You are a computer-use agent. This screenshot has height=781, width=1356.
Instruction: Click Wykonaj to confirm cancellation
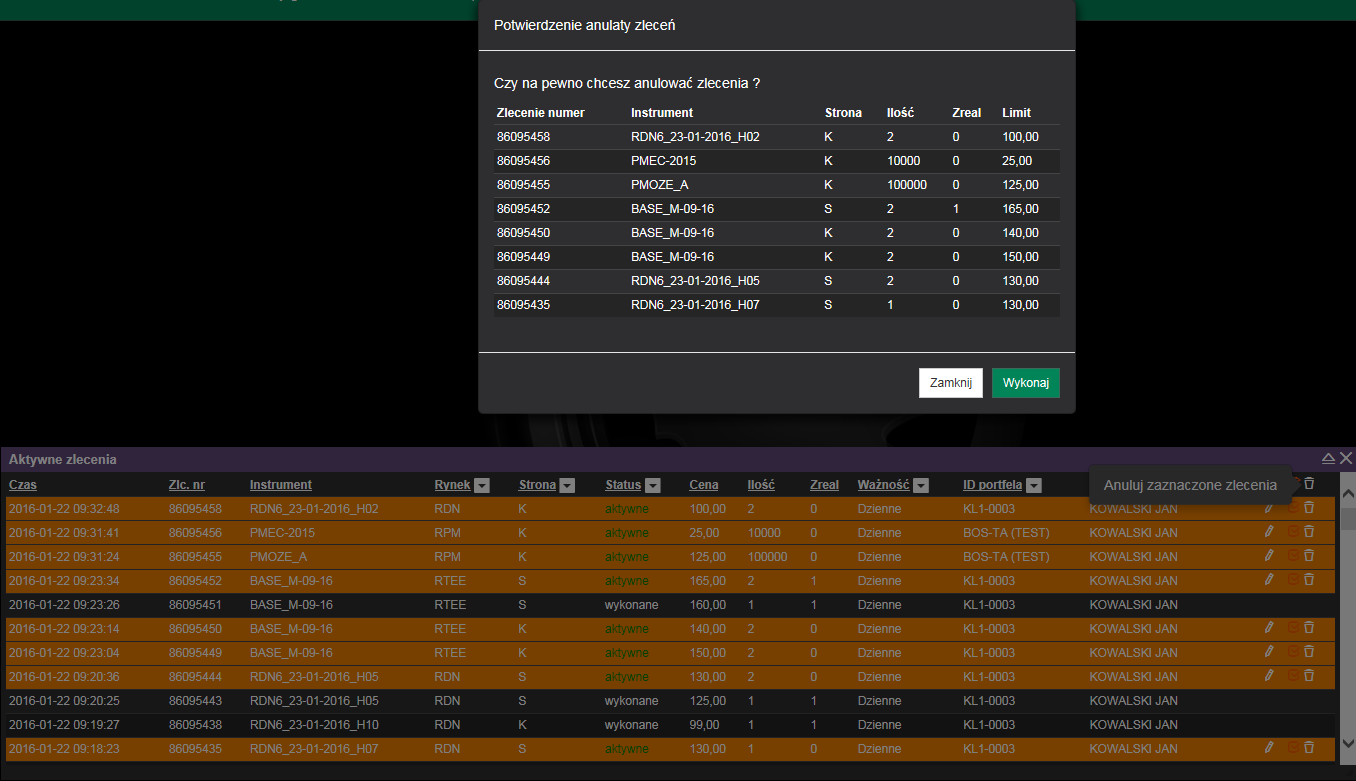coord(1026,383)
